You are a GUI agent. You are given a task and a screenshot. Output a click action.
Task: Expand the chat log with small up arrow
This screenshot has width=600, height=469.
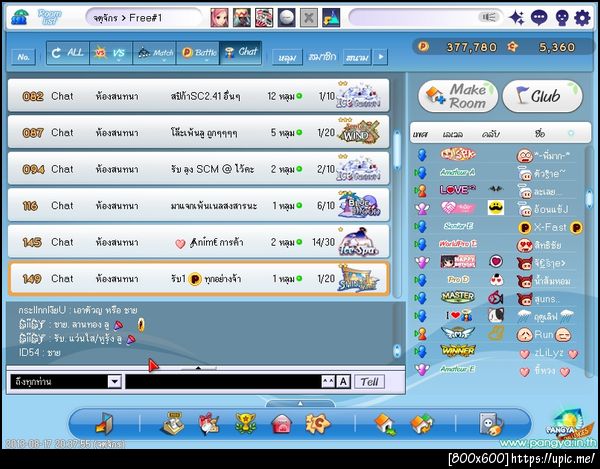(x=198, y=368)
